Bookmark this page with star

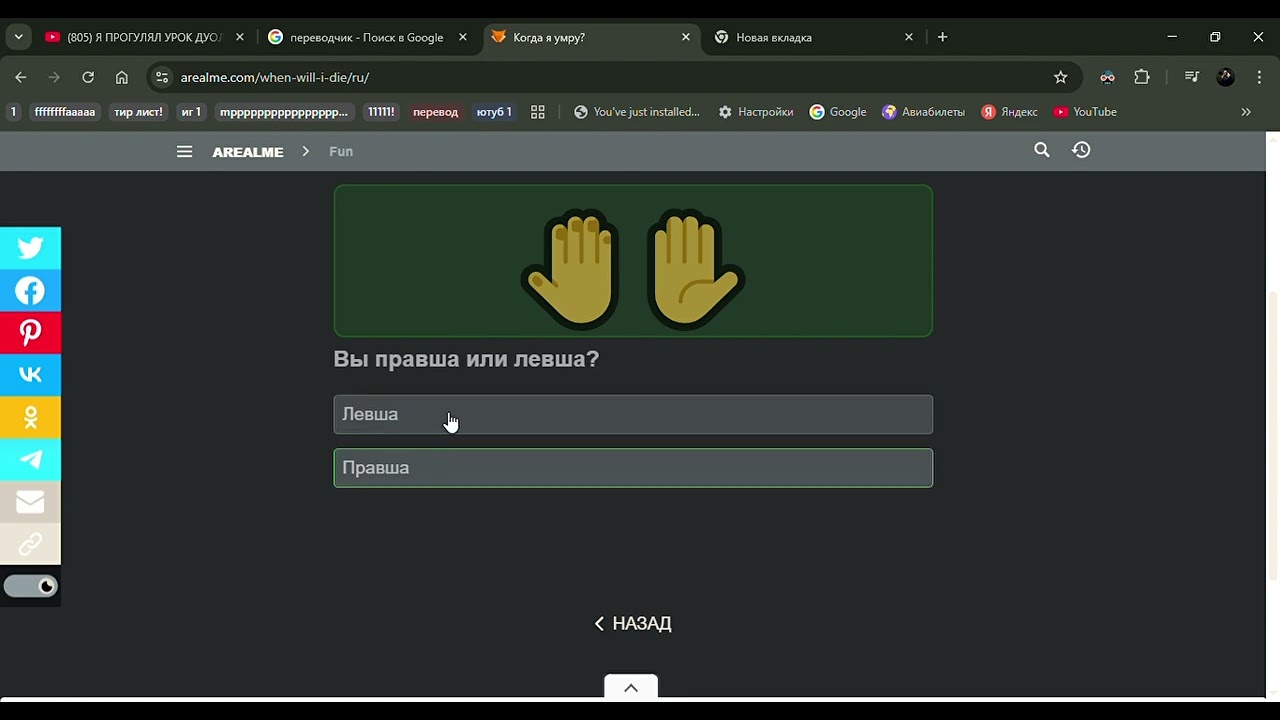click(1060, 77)
